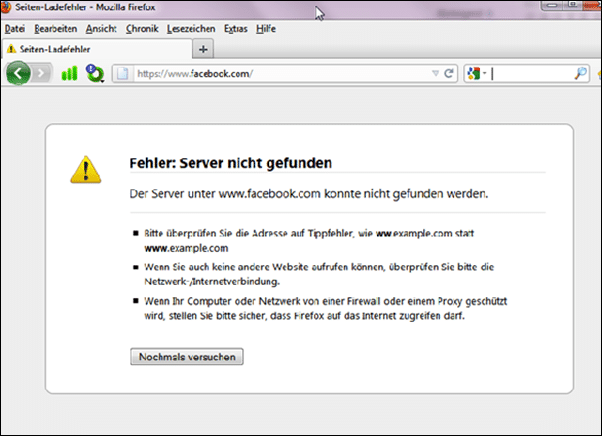Click the green circular arrows add-on icon

tap(95, 73)
